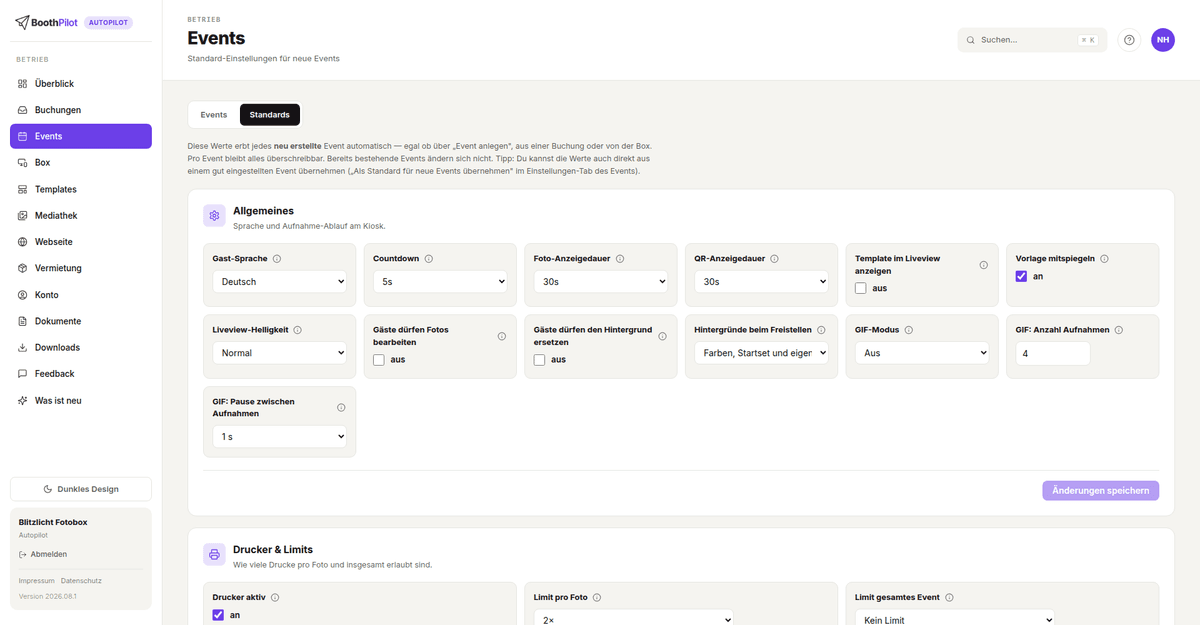Switch to the Events tab
The width and height of the screenshot is (1200, 625).
214,115
